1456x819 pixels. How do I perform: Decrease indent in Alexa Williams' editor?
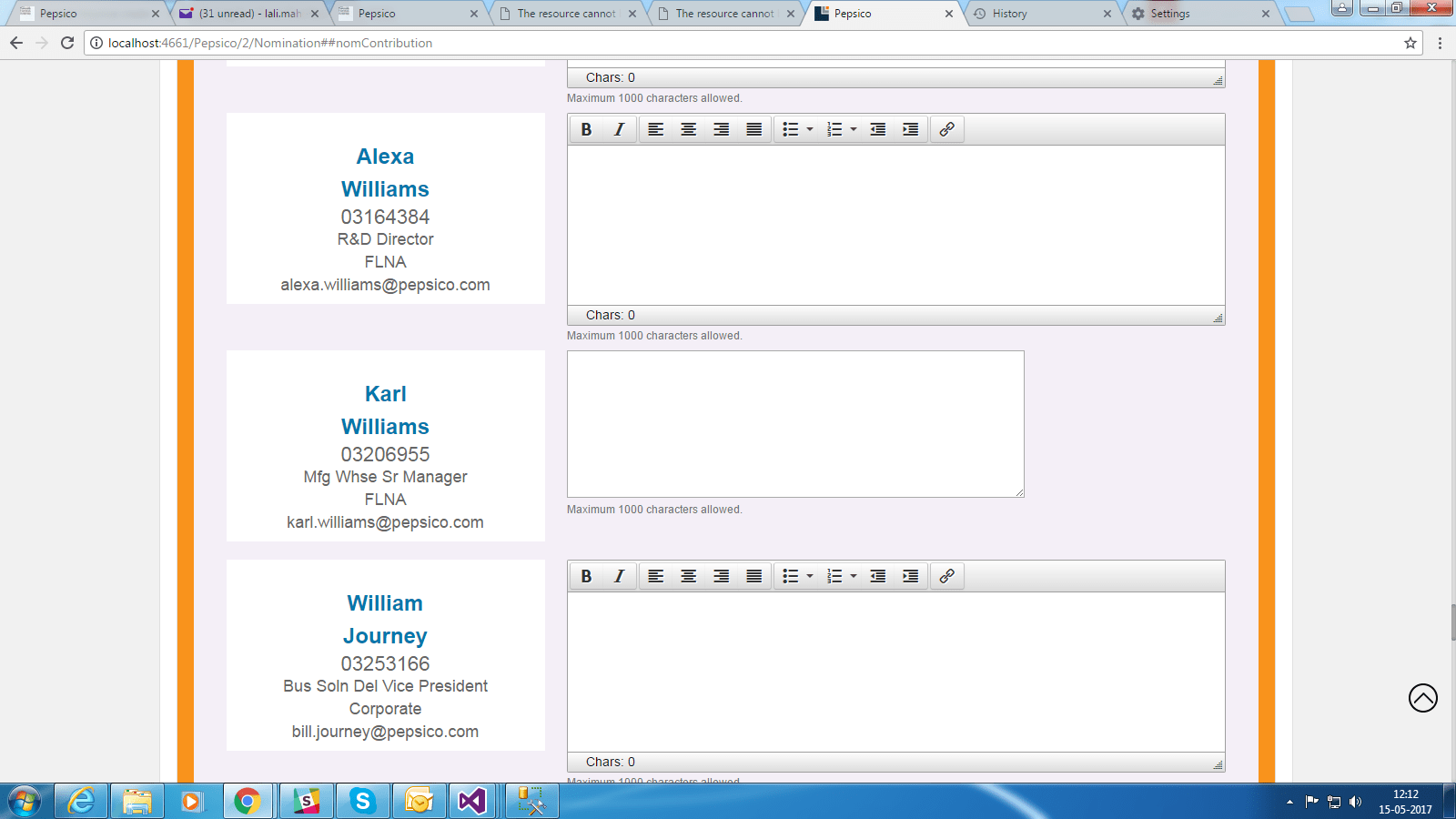click(878, 129)
